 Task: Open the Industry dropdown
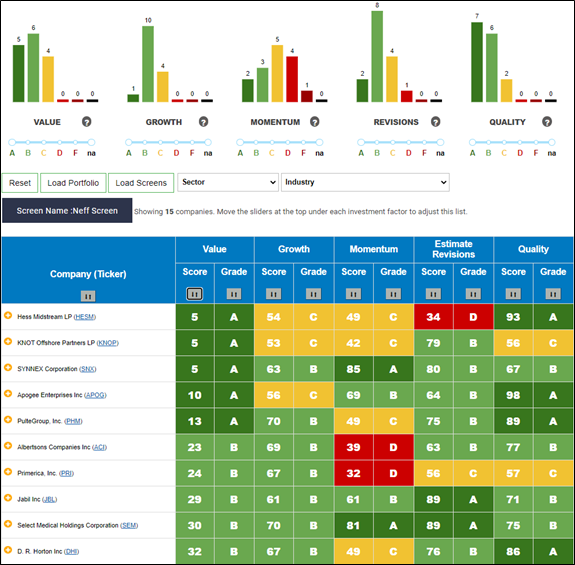pyautogui.click(x=365, y=182)
